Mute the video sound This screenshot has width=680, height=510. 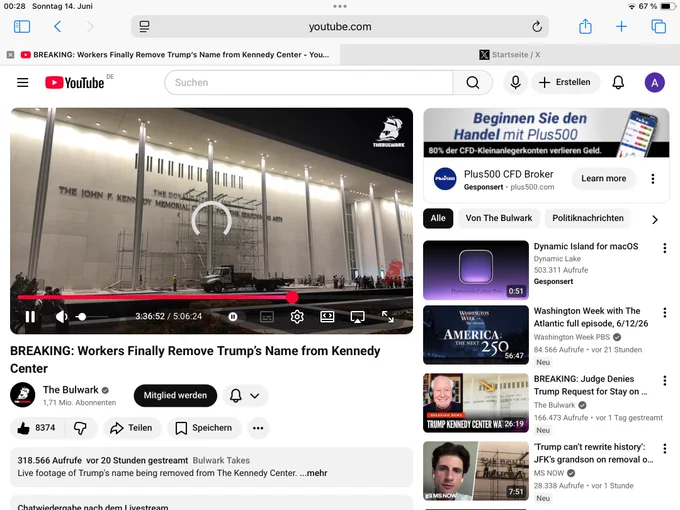[x=61, y=317]
